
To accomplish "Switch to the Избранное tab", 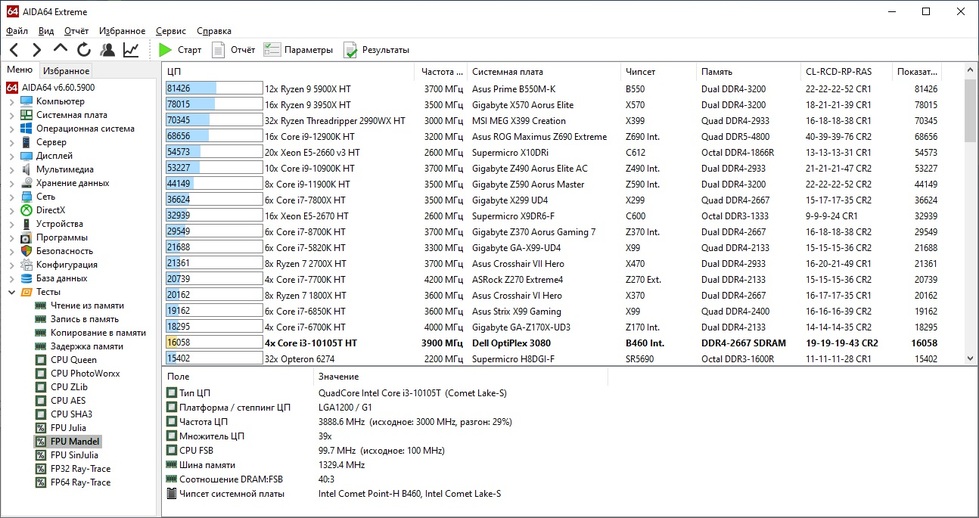I will point(66,71).
